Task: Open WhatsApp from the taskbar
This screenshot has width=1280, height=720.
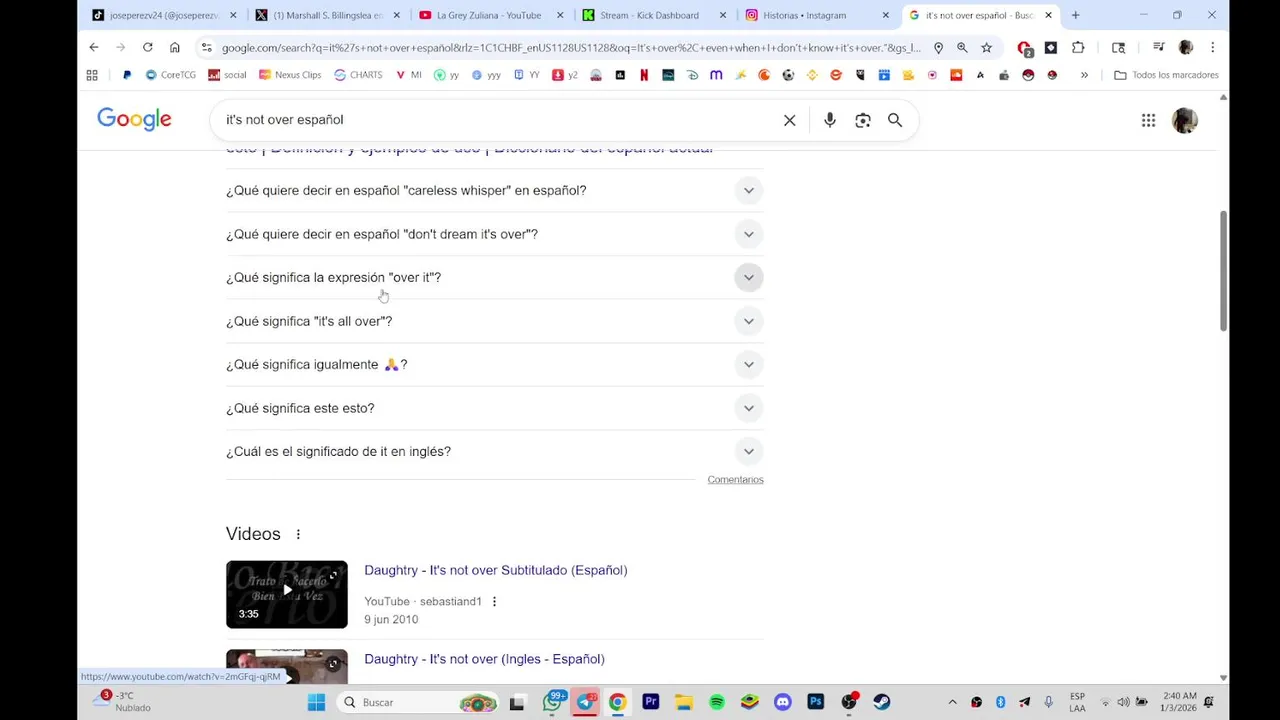Action: coord(552,702)
